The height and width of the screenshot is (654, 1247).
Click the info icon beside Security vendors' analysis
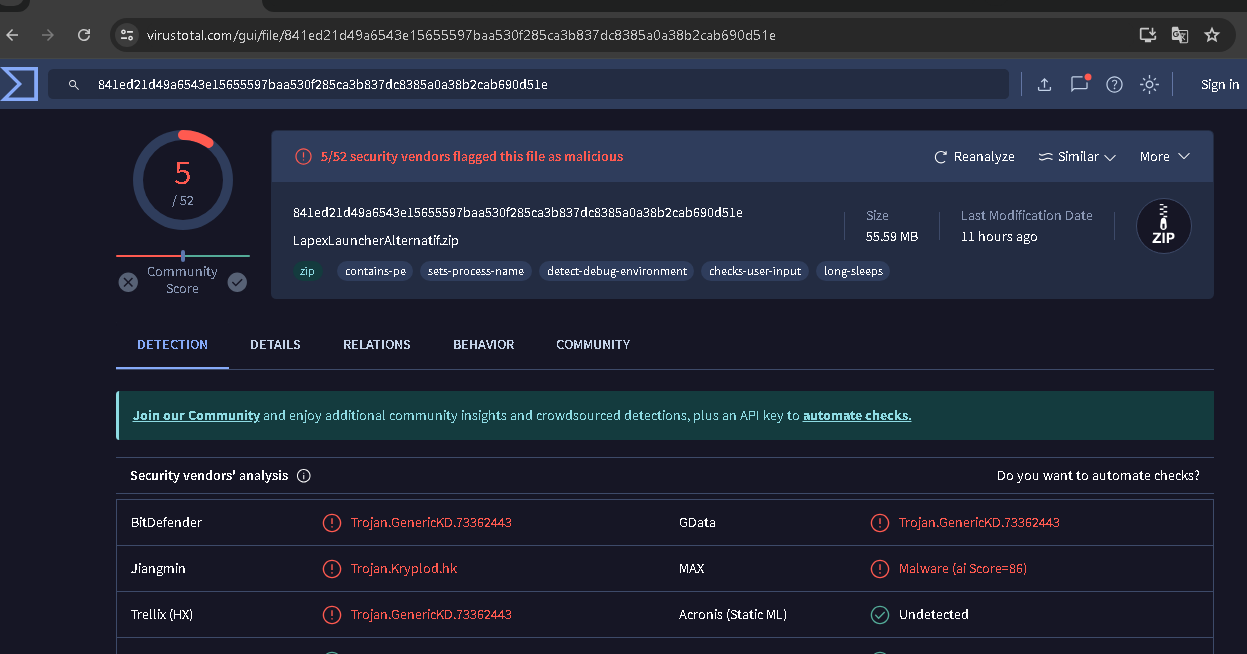coord(304,476)
